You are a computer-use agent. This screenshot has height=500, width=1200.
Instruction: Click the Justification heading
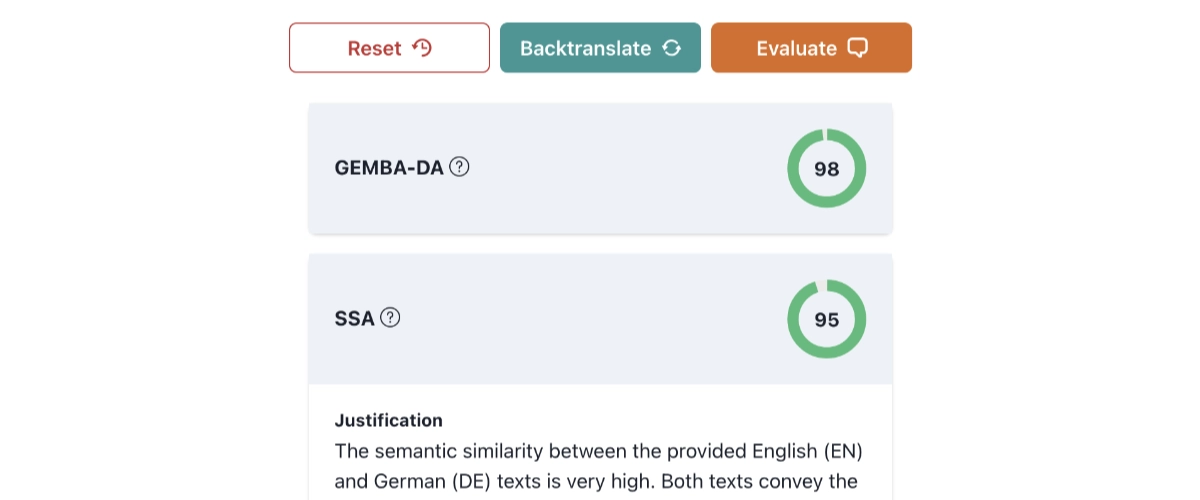[x=388, y=420]
